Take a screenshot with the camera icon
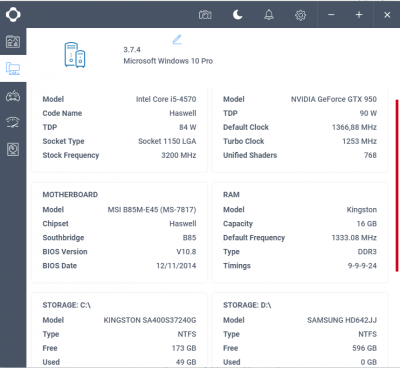This screenshot has height=368, width=400. [205, 15]
